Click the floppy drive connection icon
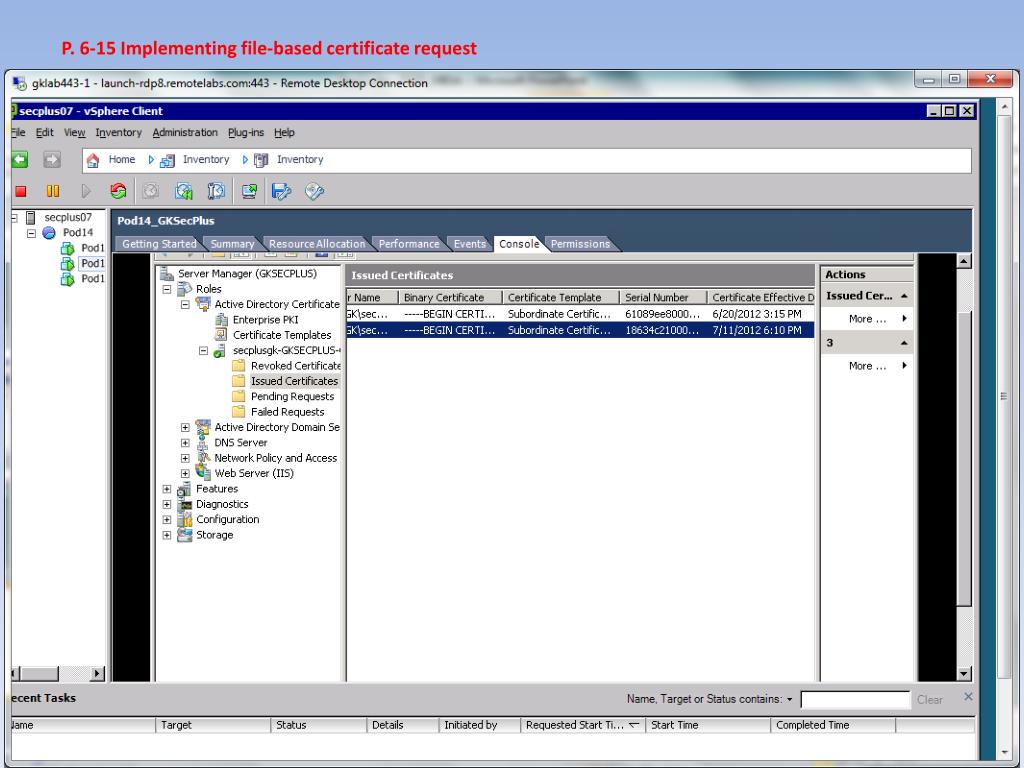The height and width of the screenshot is (768, 1024). (281, 191)
